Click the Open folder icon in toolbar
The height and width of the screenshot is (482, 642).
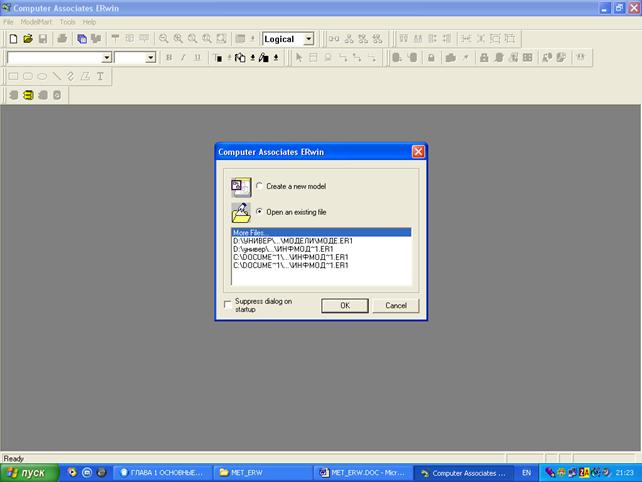28,39
